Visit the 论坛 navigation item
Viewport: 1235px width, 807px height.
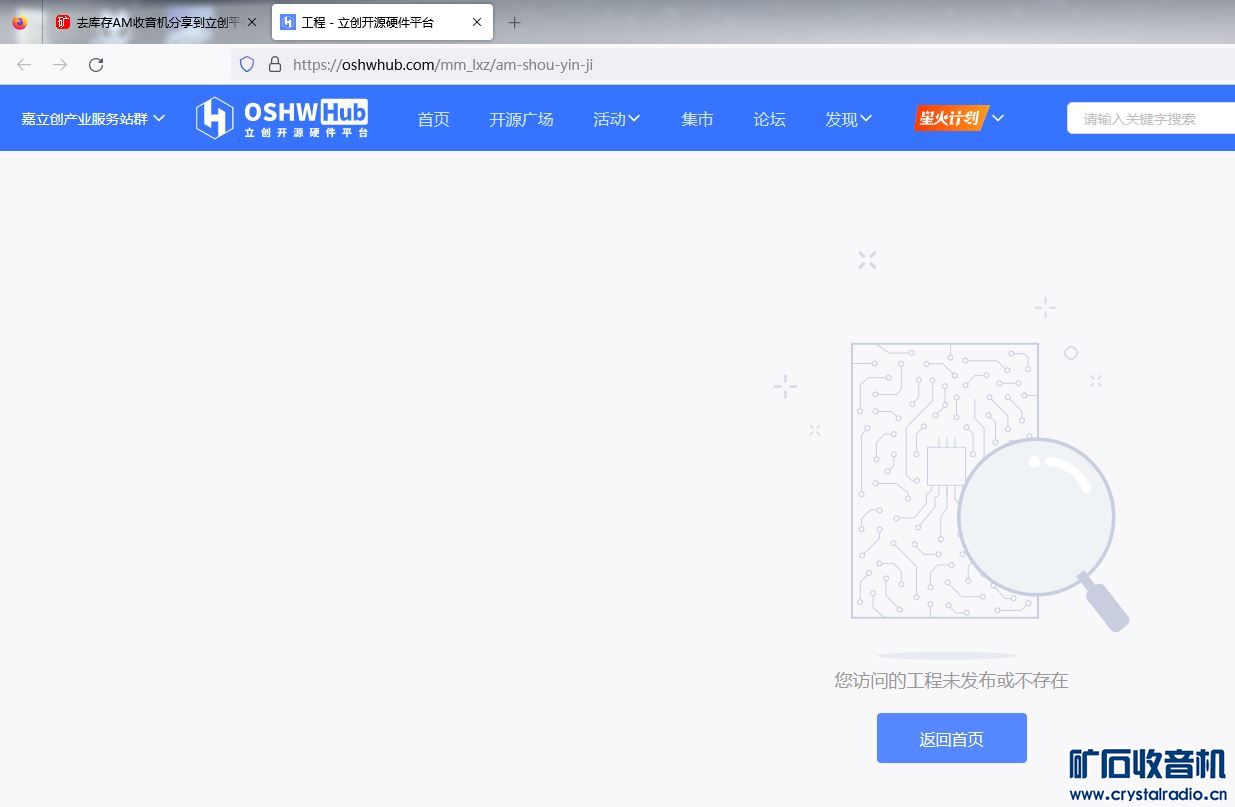pos(769,119)
